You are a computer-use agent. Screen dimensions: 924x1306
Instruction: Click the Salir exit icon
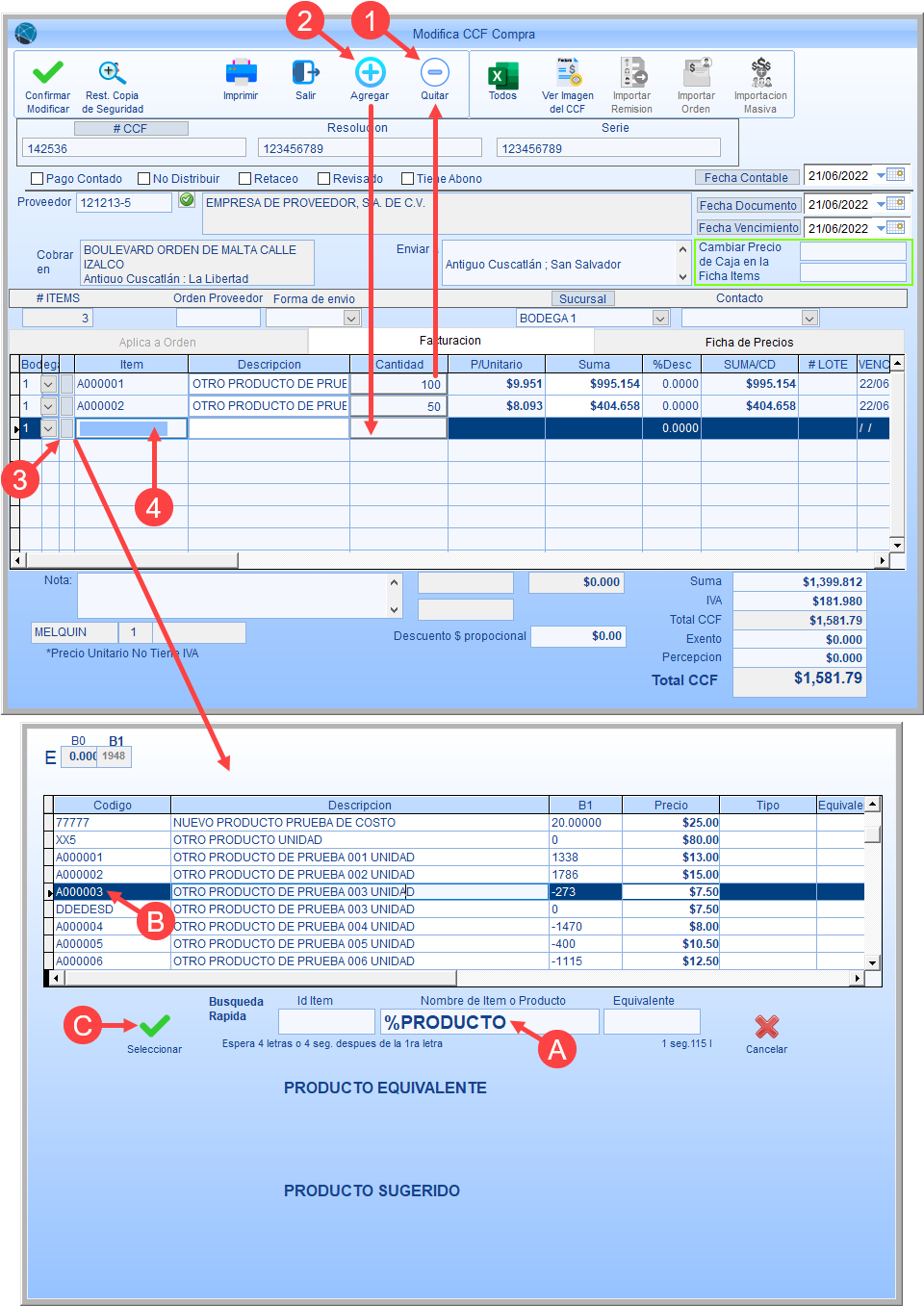(x=305, y=72)
